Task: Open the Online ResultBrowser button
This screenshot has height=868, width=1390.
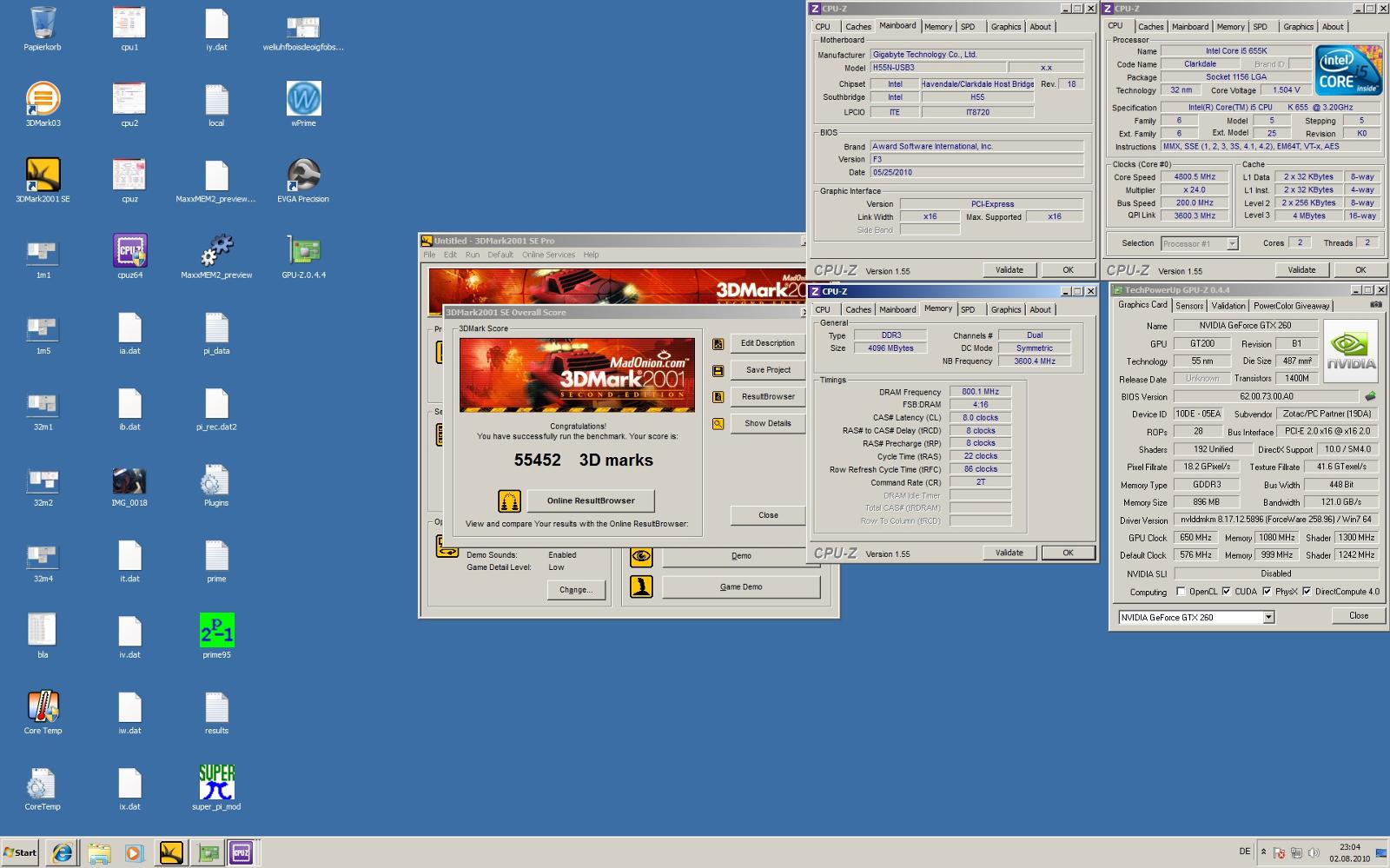Action: [591, 500]
